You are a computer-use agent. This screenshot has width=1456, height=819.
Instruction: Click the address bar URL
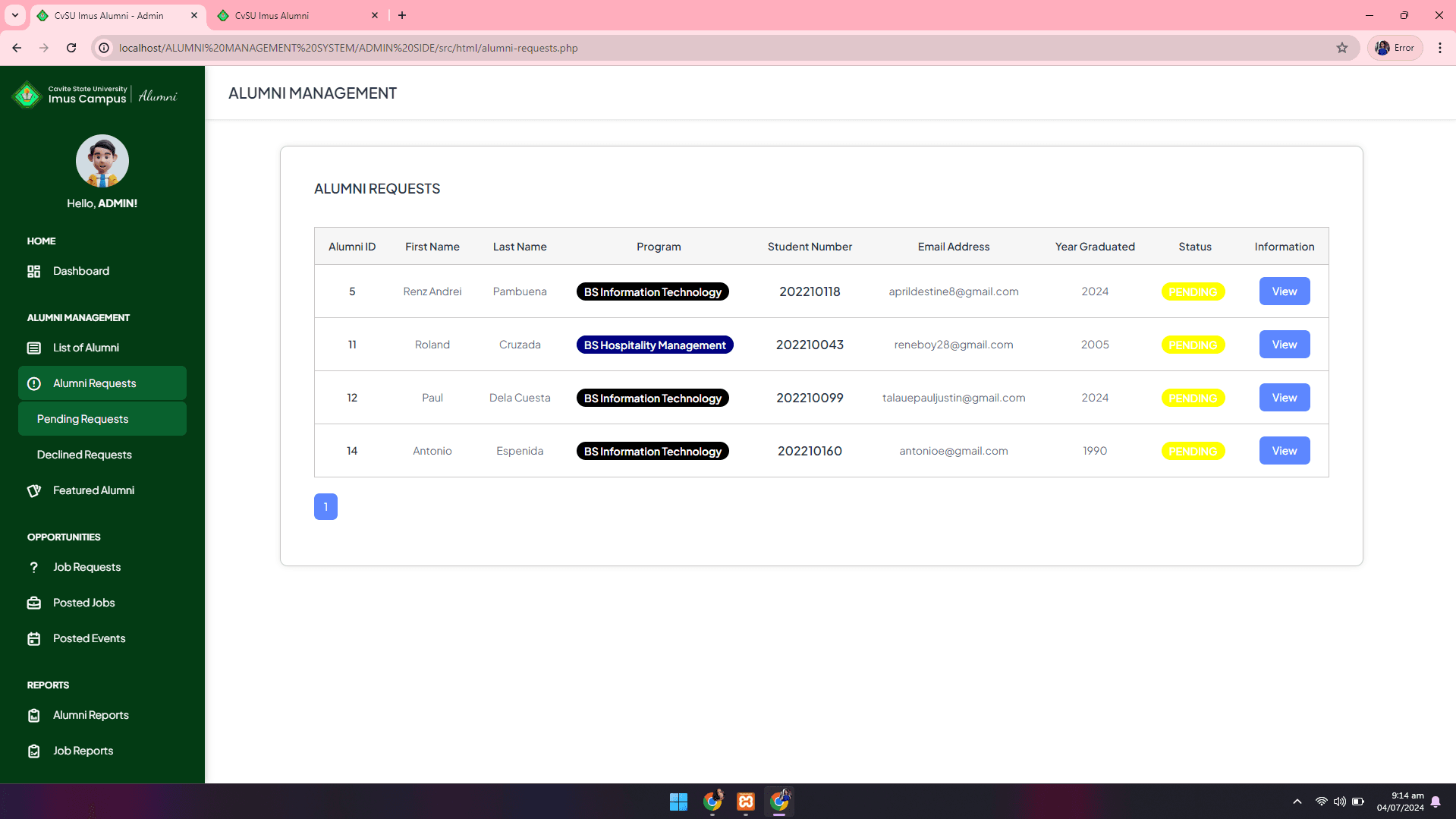click(x=348, y=48)
